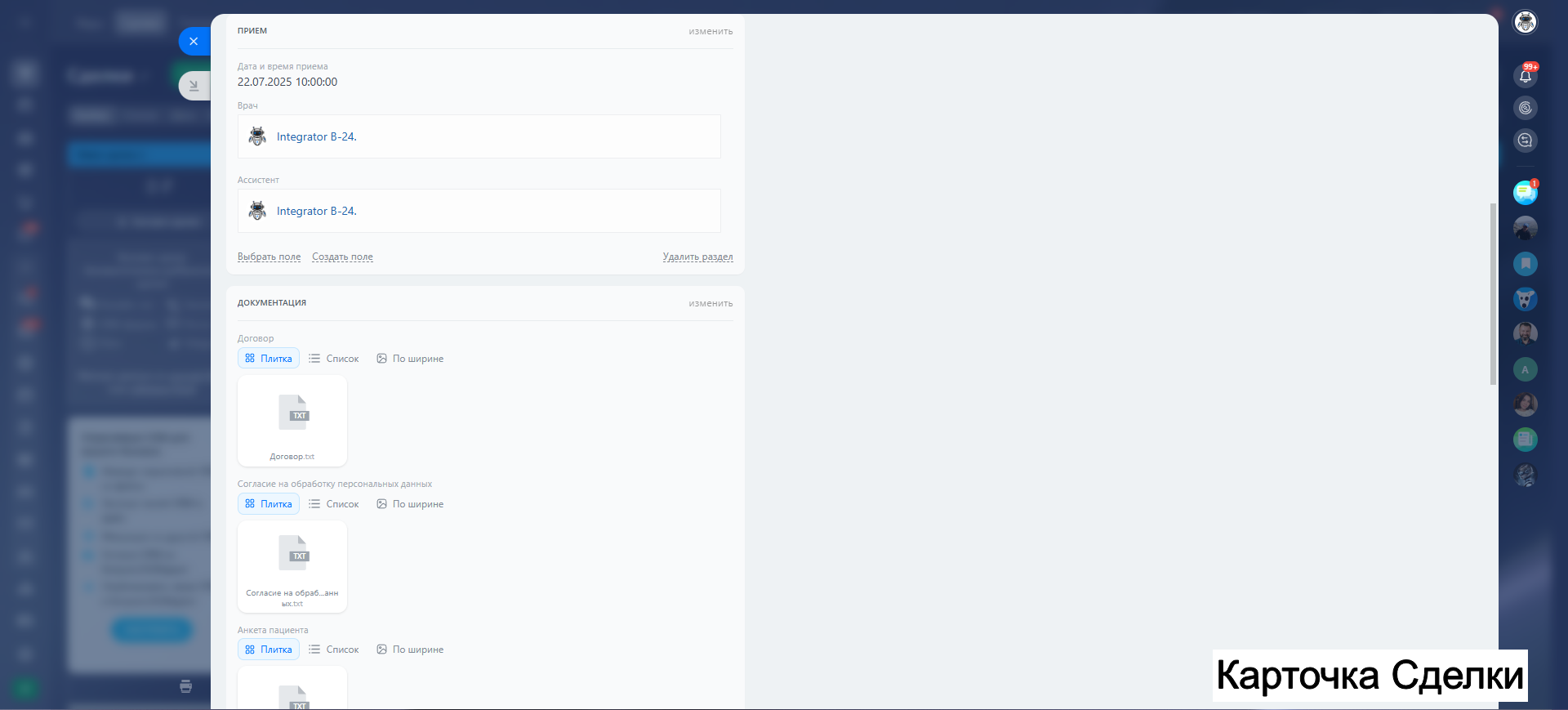Switch Согласие files to По ширине view
The width and height of the screenshot is (1568, 710).
coord(410,504)
